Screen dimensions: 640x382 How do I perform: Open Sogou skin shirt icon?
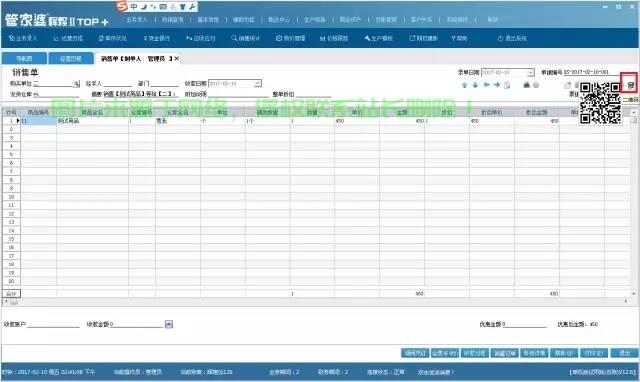(182, 7)
